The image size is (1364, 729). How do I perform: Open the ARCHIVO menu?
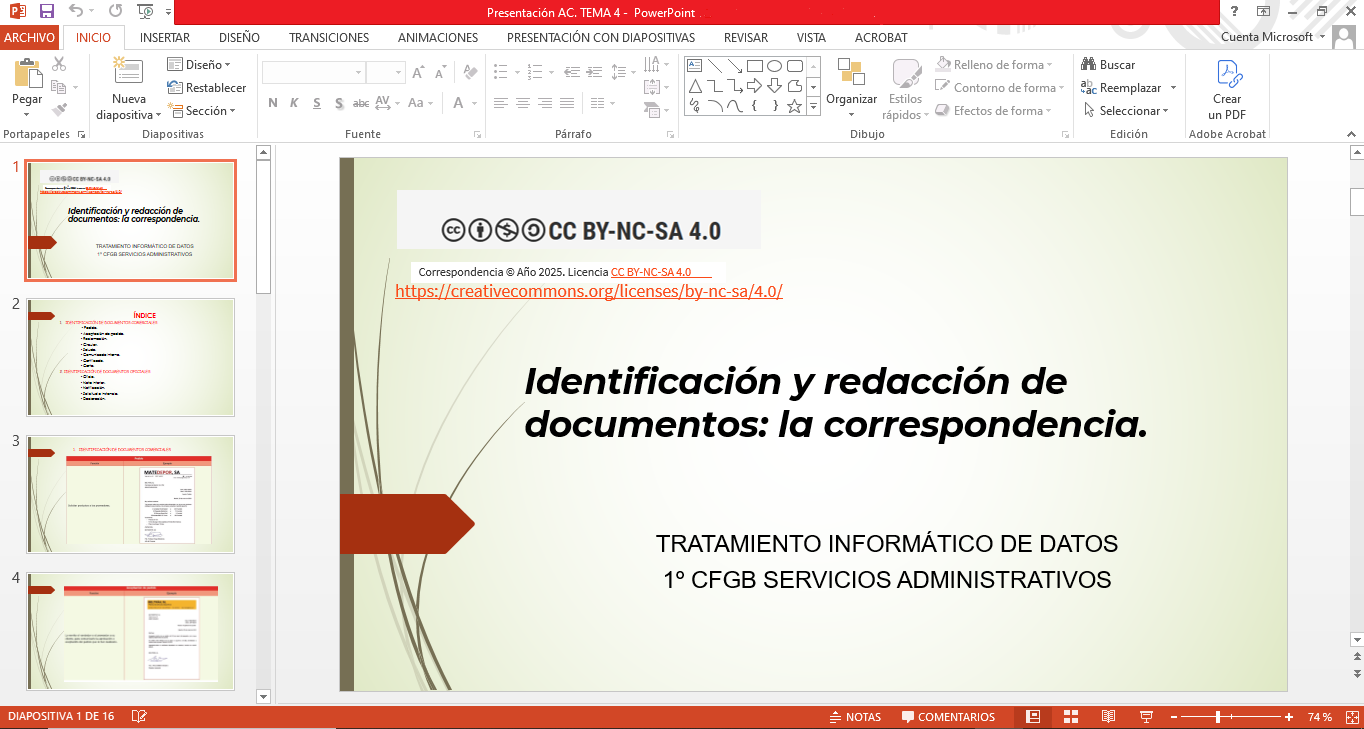(x=29, y=37)
